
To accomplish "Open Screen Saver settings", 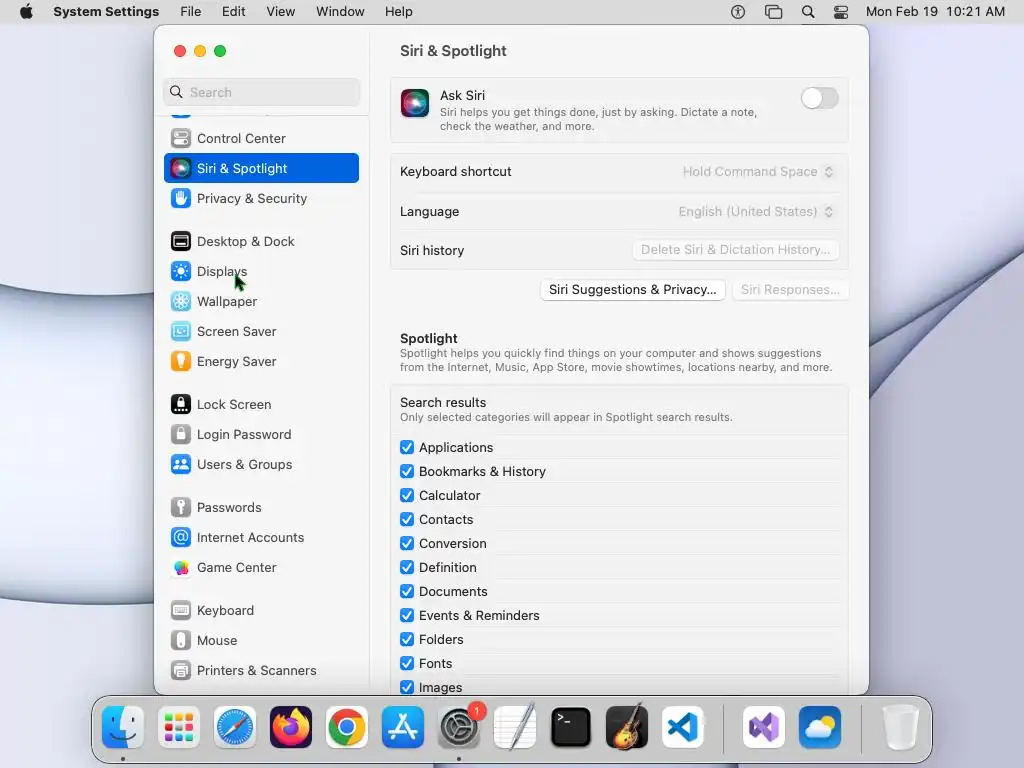I will click(261, 332).
